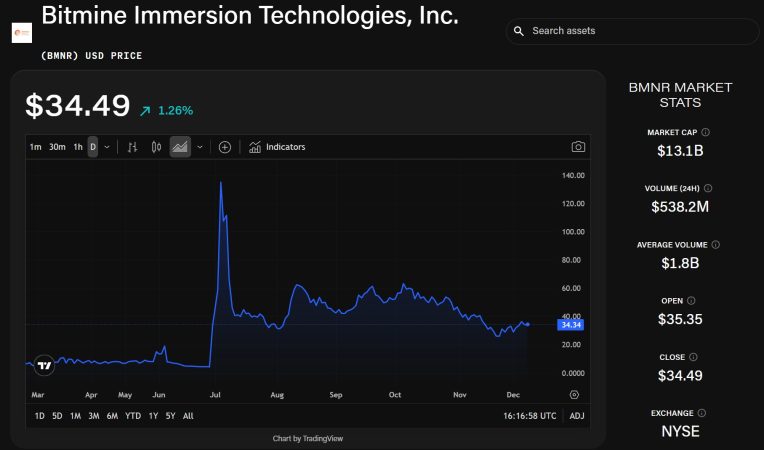
Task: Click the Market Cap info icon
Action: [x=706, y=132]
